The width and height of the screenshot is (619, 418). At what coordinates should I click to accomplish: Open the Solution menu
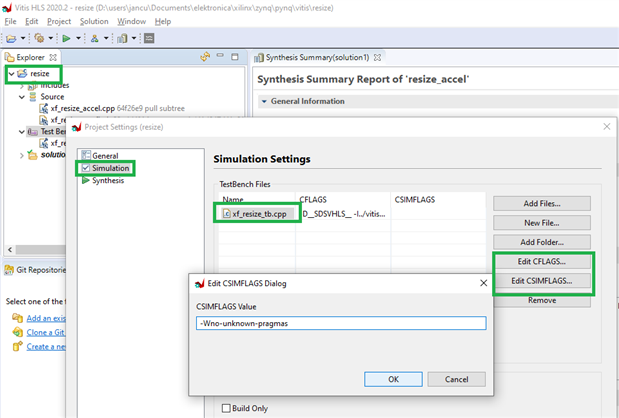point(94,21)
